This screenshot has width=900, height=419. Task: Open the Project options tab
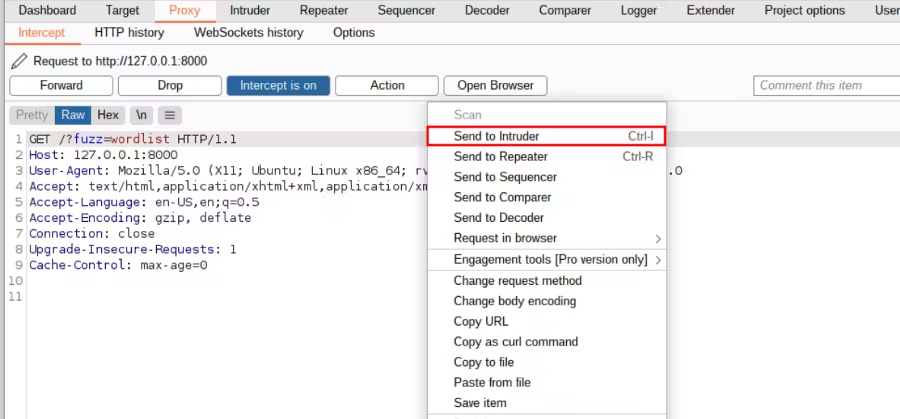(x=805, y=10)
